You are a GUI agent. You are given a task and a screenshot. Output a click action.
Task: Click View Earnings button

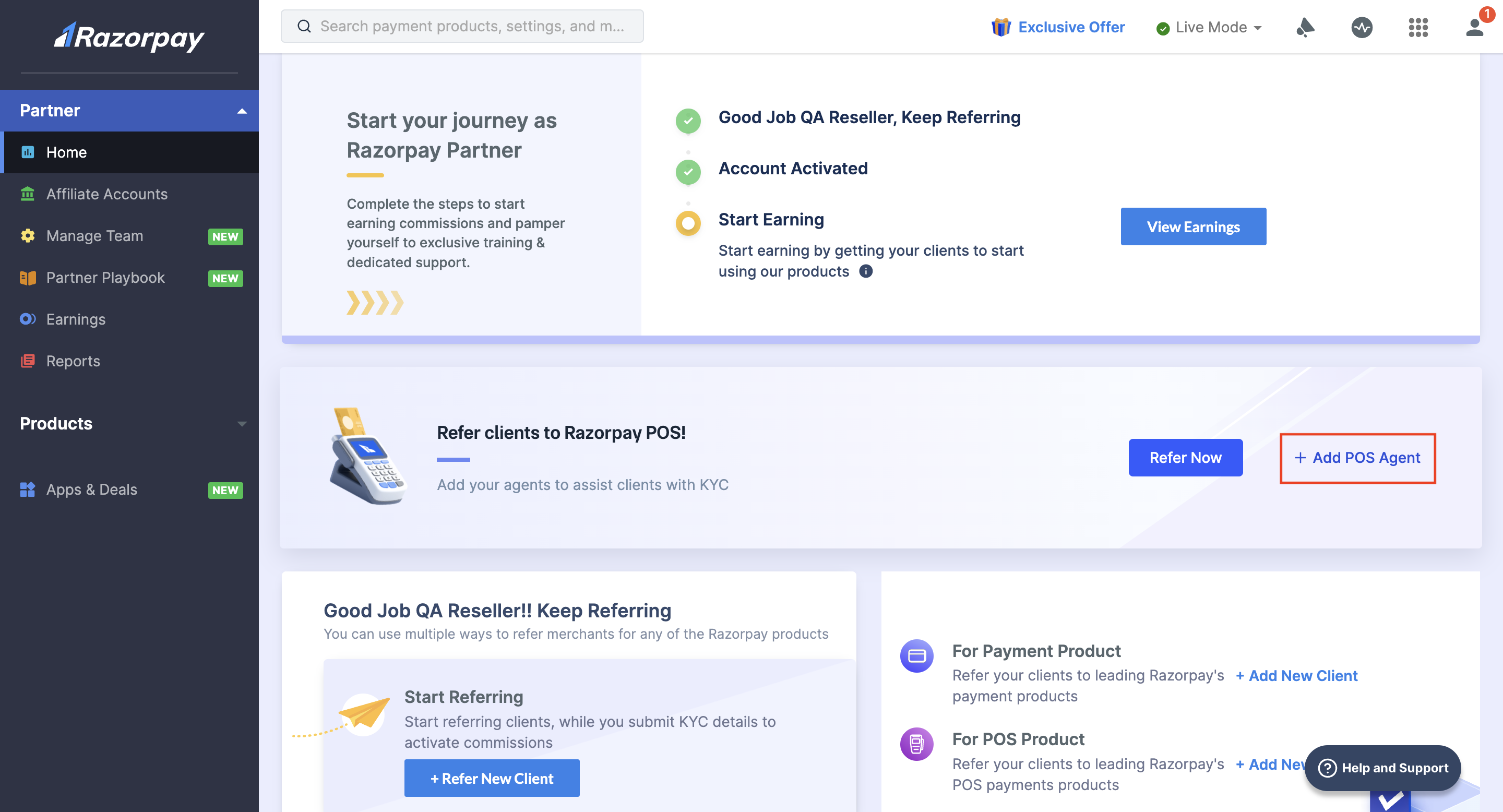tap(1193, 226)
